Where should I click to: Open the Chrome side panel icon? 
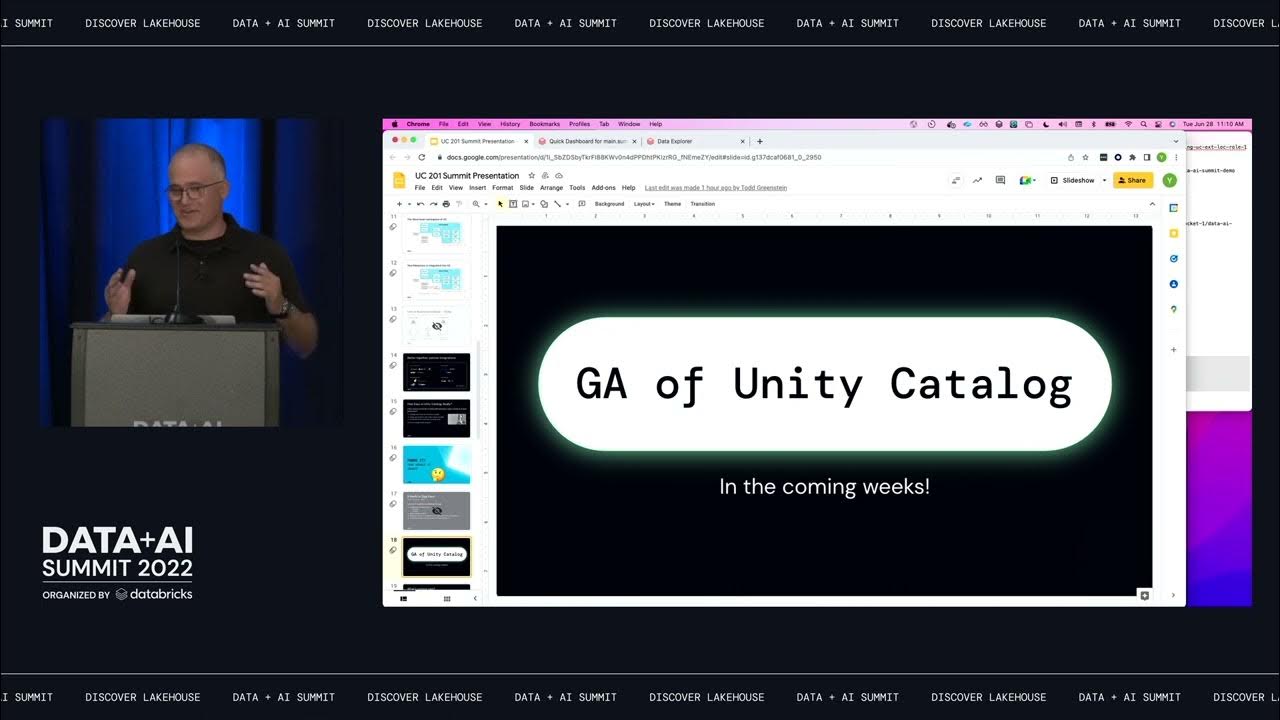[1147, 157]
